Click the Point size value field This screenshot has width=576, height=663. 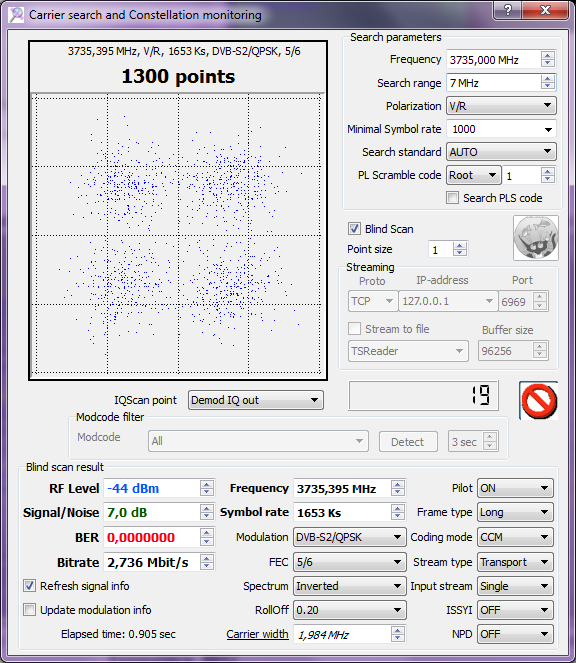click(x=441, y=249)
